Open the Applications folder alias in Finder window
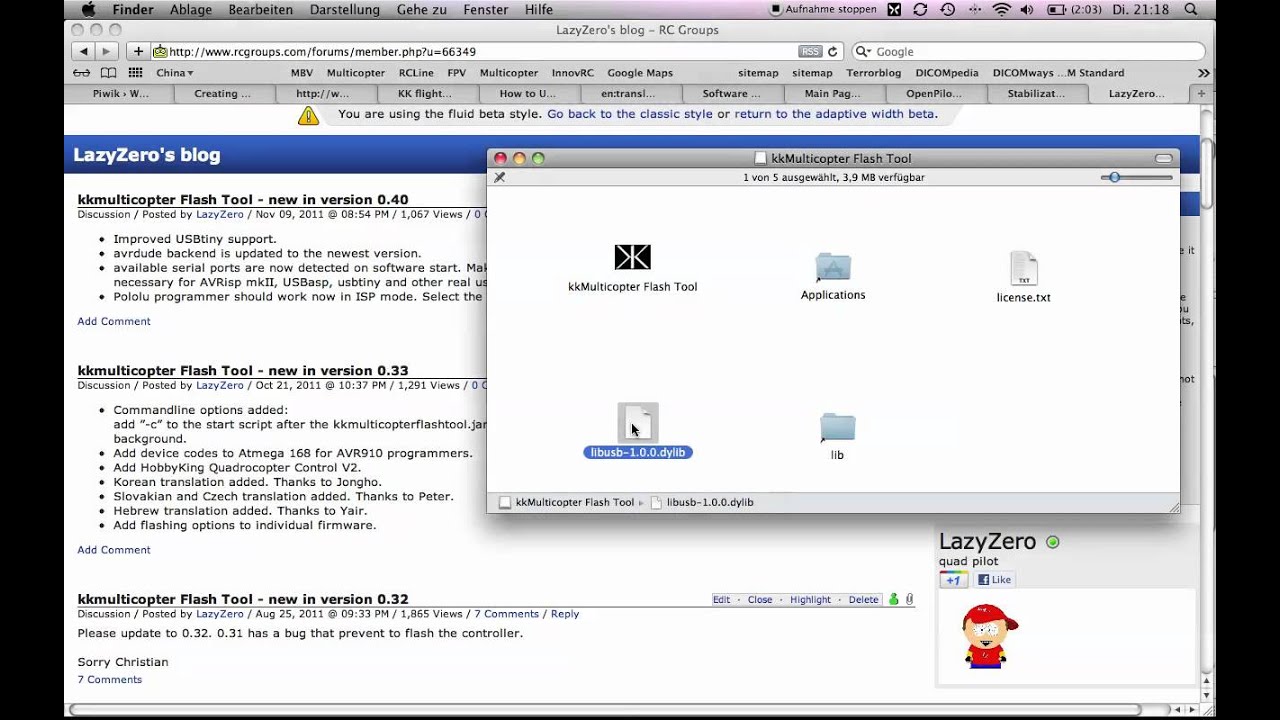 click(x=833, y=268)
